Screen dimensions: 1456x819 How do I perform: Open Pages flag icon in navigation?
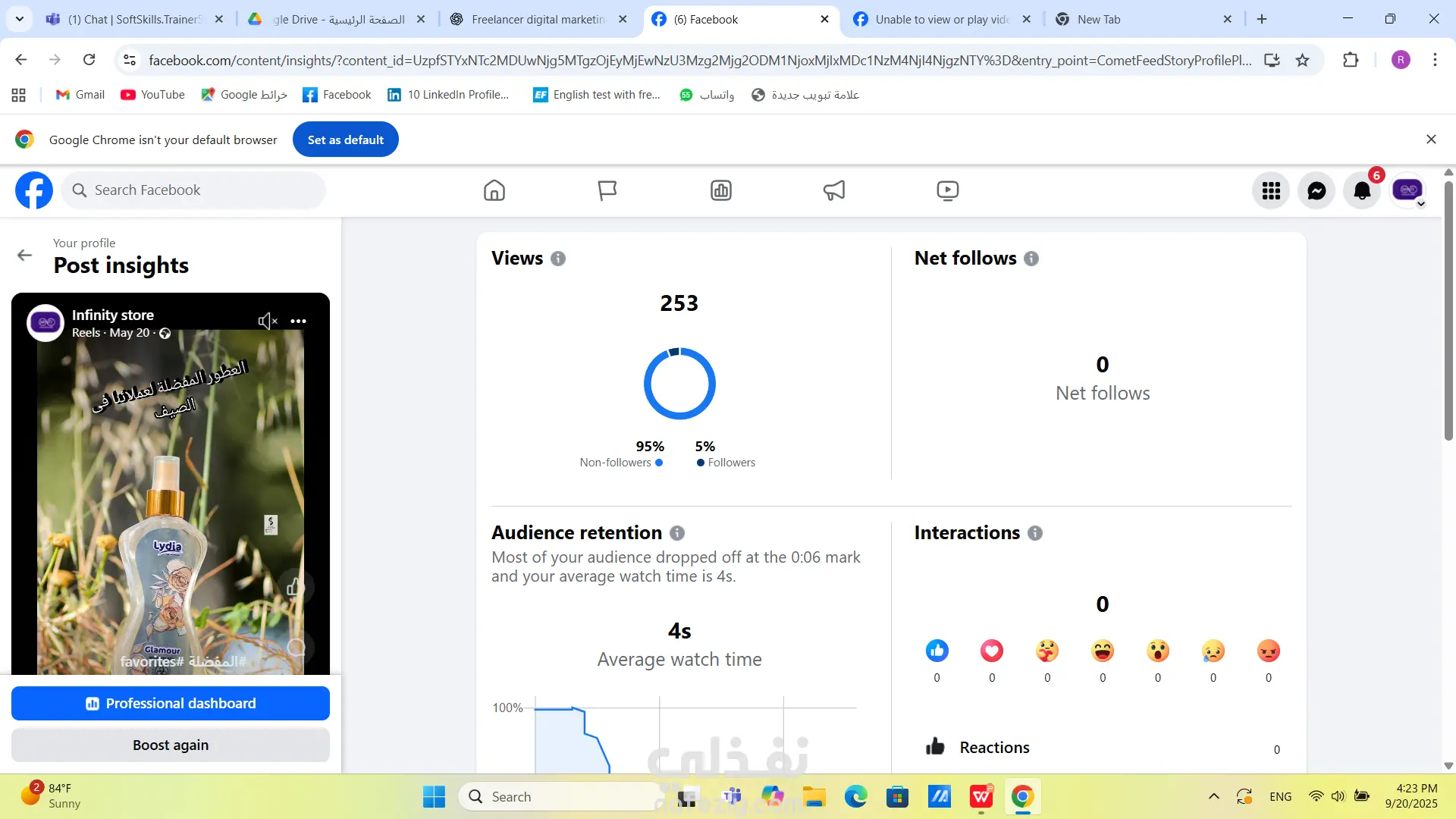pyautogui.click(x=607, y=190)
